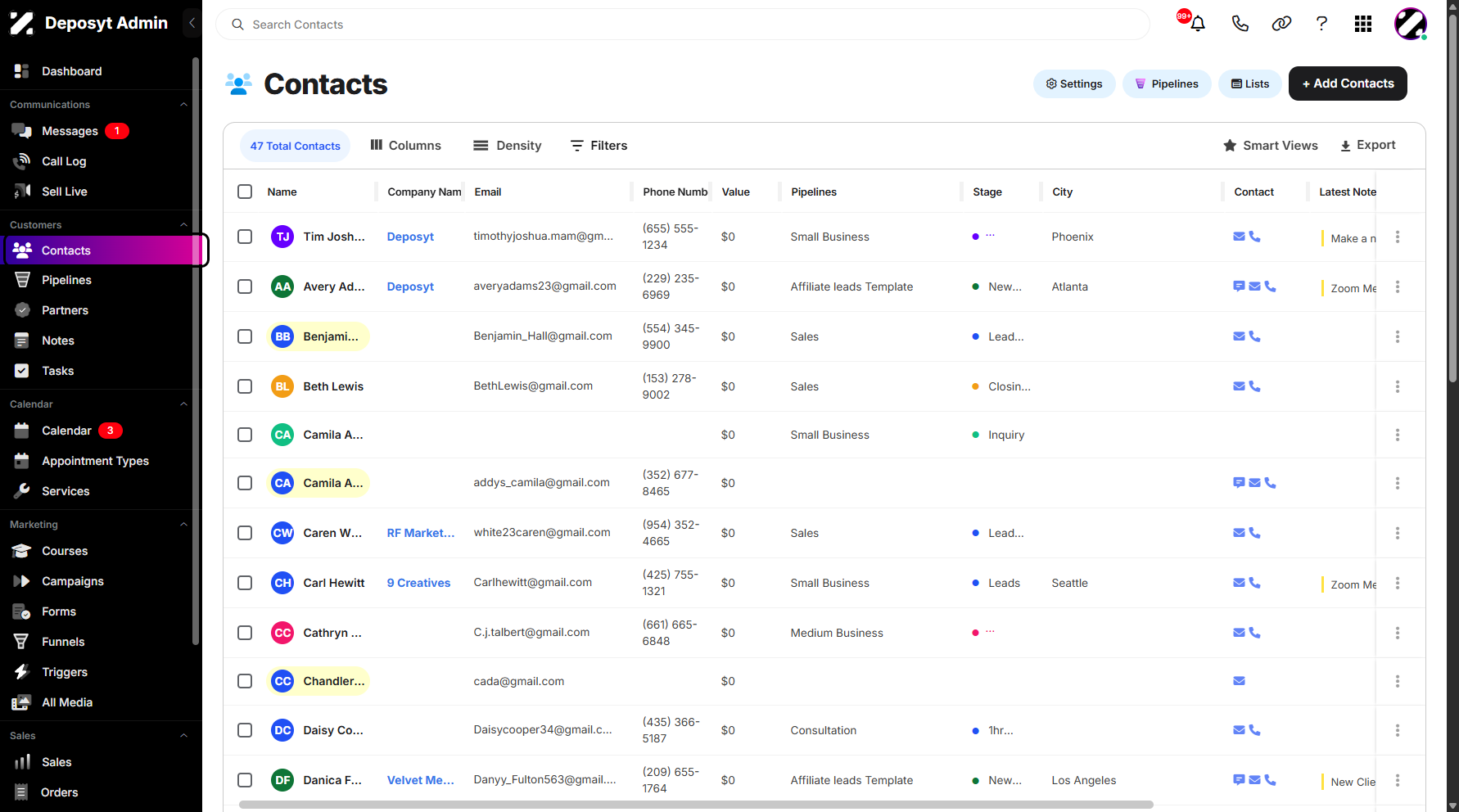Screen dimensions: 1459x812
Task: Send SMS to Avery Ad chat icon
Action: [x=1239, y=286]
